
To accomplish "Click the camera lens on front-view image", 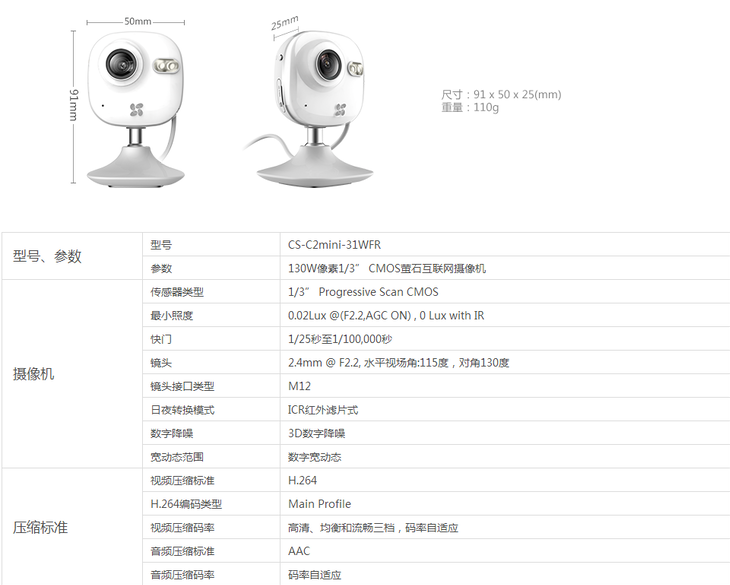I will [121, 64].
